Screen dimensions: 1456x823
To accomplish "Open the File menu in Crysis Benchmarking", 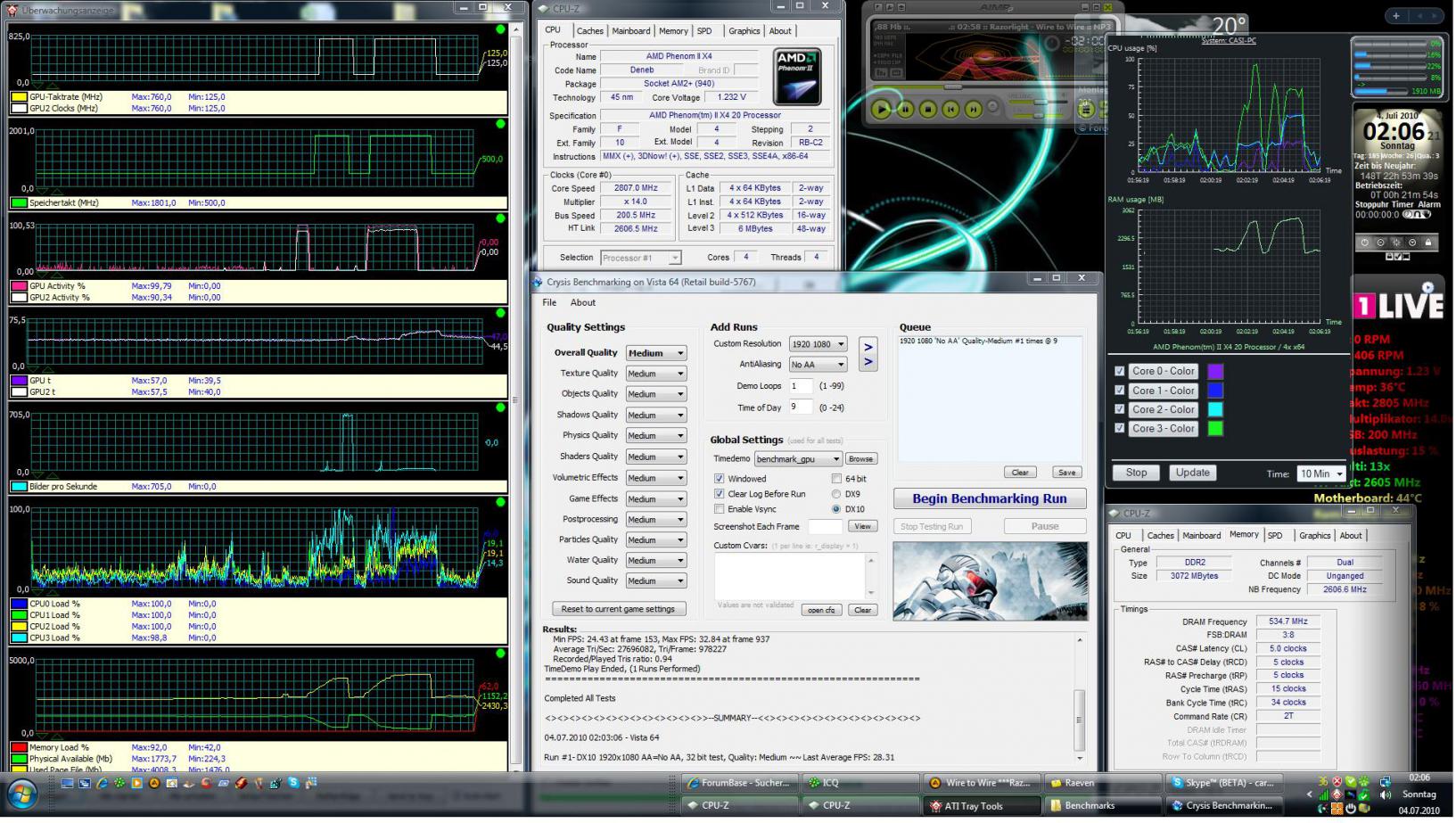I will click(549, 302).
